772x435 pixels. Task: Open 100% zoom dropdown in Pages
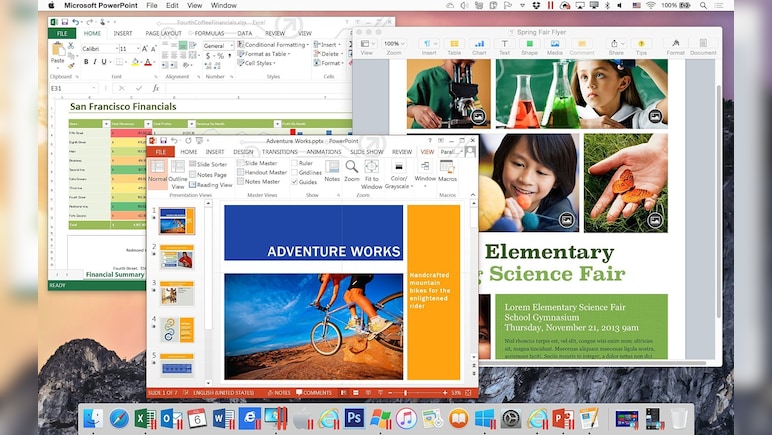[394, 44]
